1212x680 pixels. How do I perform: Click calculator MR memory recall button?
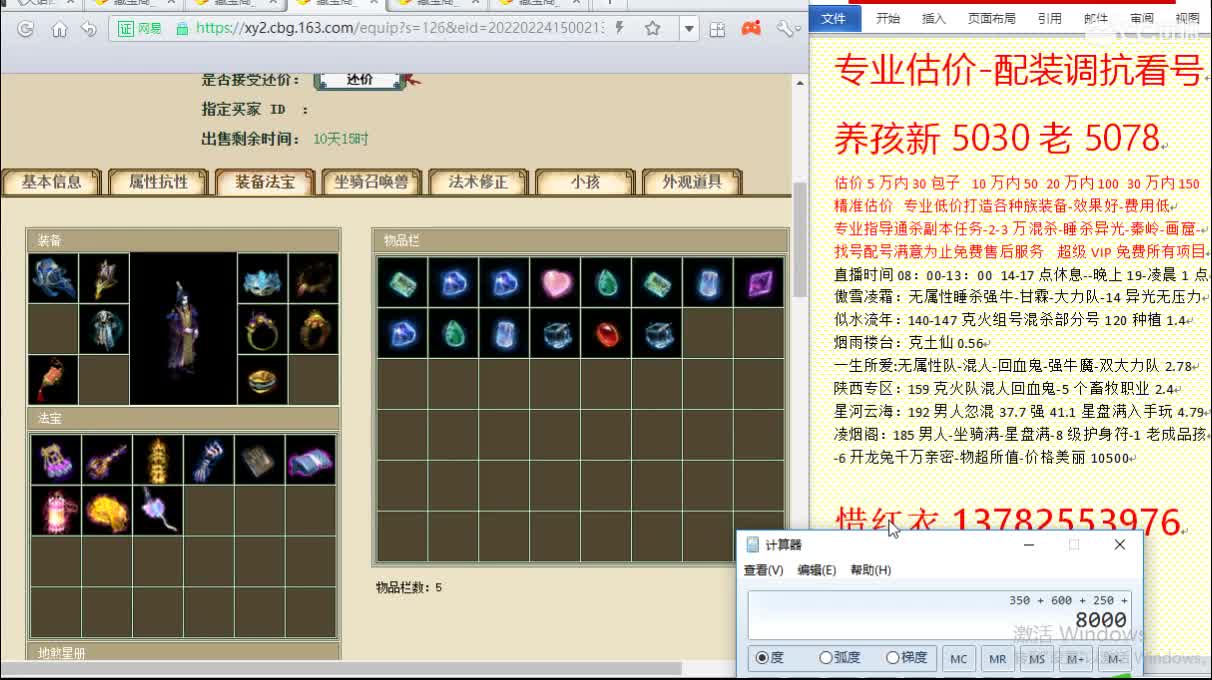point(997,659)
